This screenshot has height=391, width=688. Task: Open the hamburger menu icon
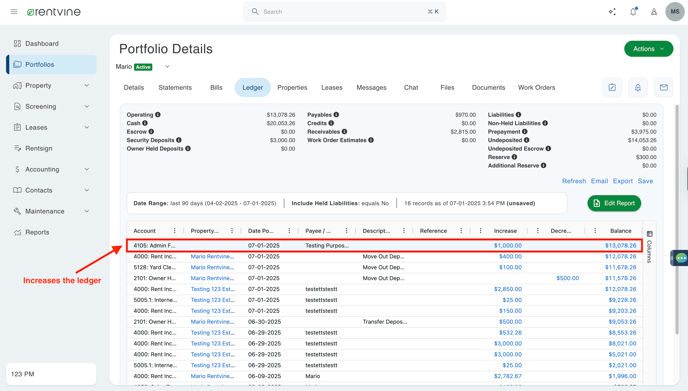click(x=14, y=12)
